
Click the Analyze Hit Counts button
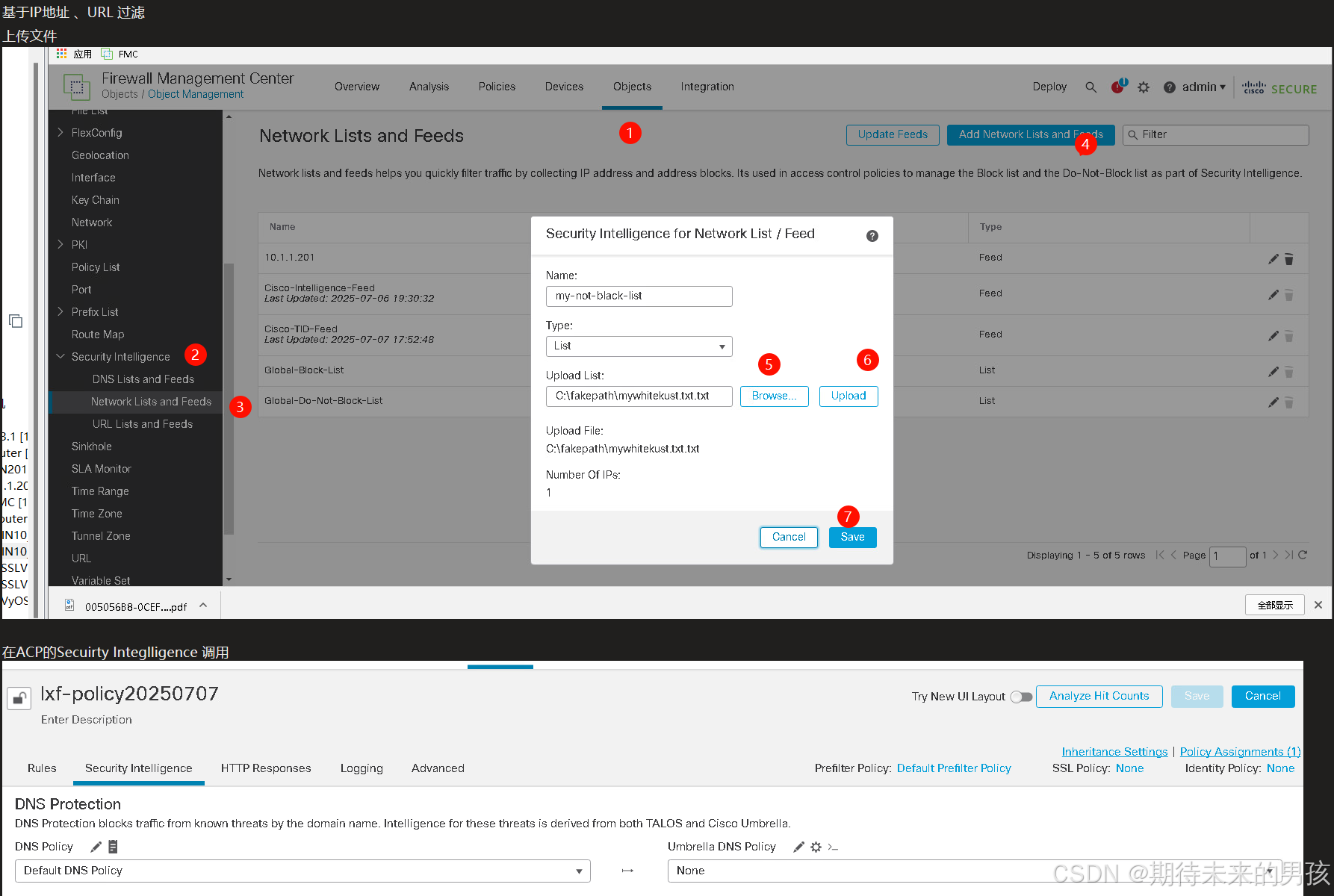[1099, 696]
